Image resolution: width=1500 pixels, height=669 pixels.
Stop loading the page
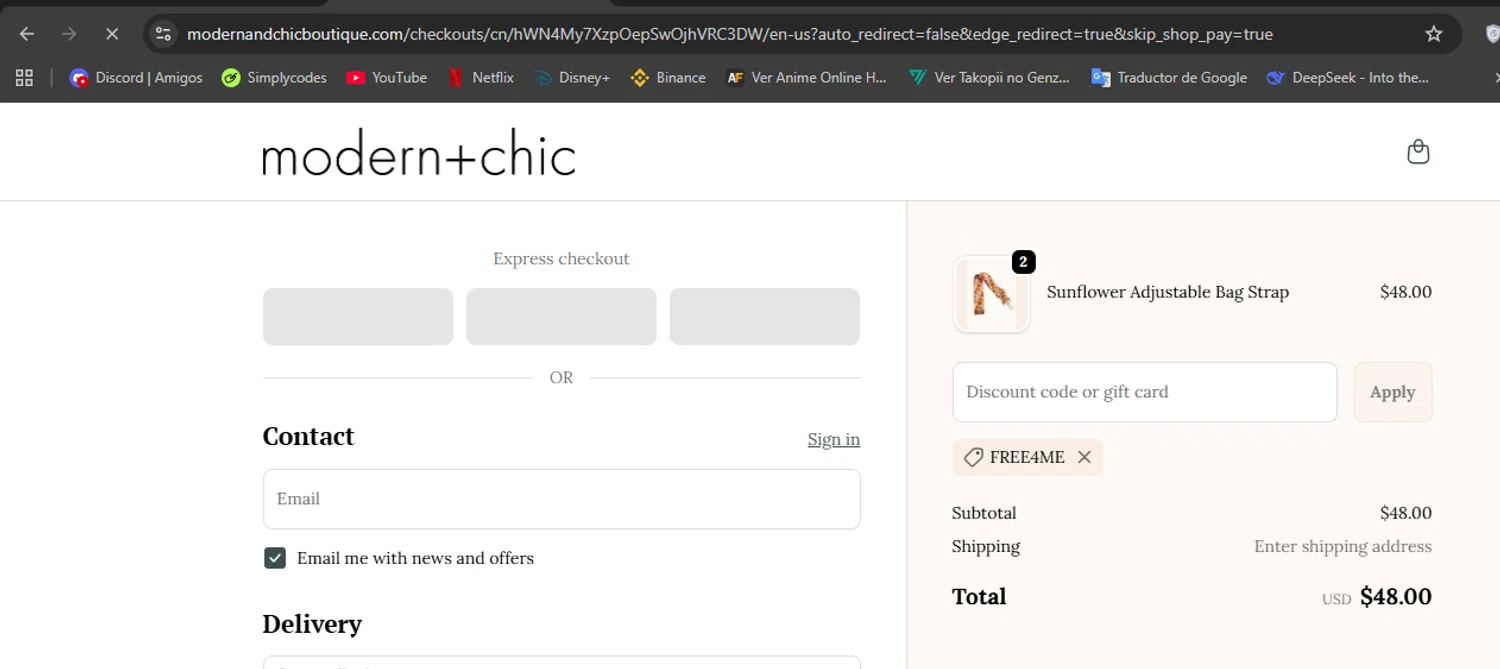click(x=112, y=34)
